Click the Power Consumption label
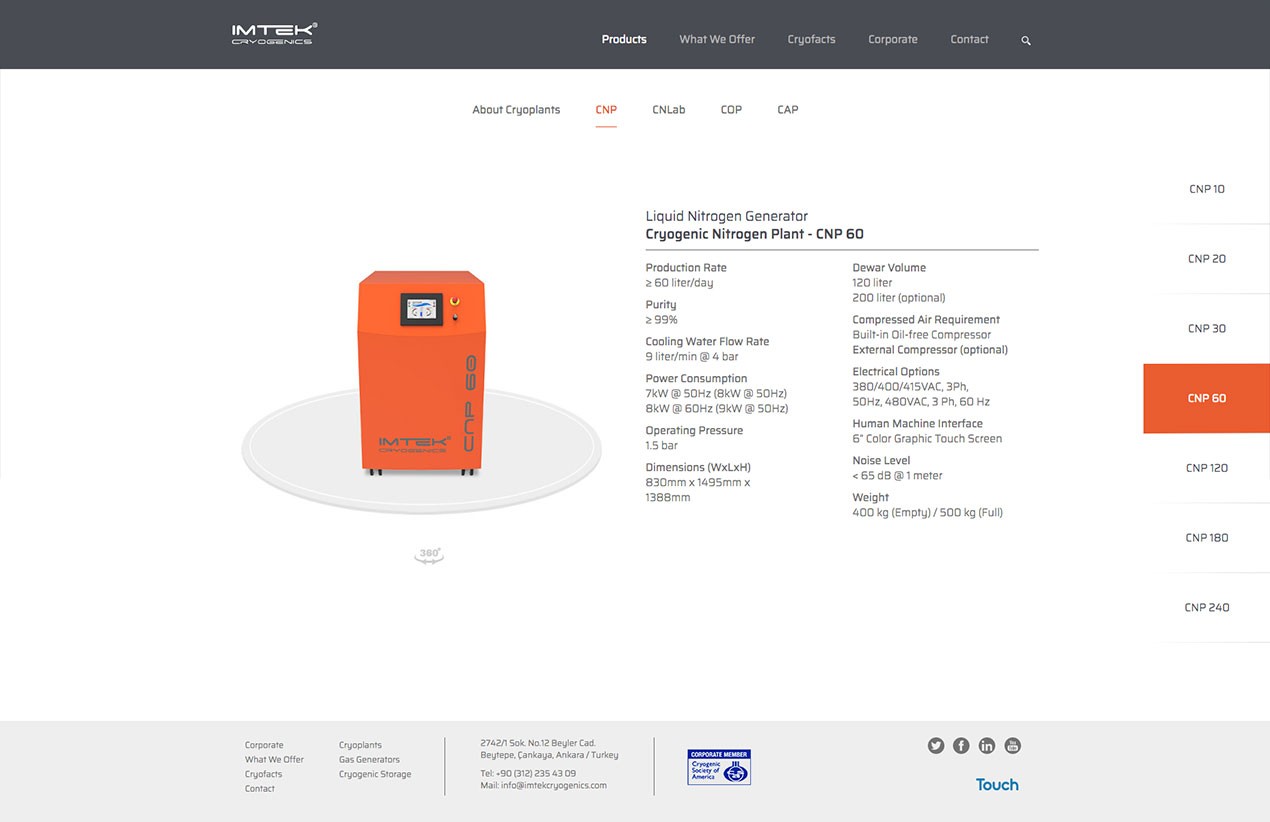This screenshot has height=822, width=1270. [696, 379]
